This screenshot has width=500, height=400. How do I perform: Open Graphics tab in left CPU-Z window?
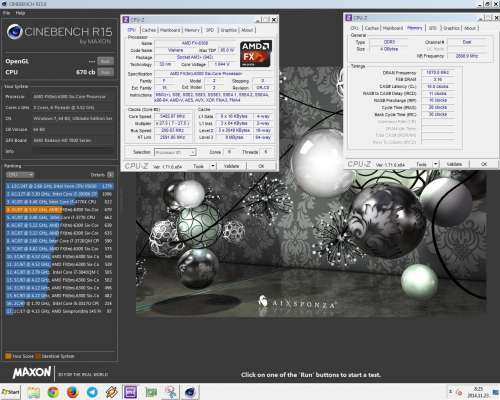pyautogui.click(x=229, y=30)
